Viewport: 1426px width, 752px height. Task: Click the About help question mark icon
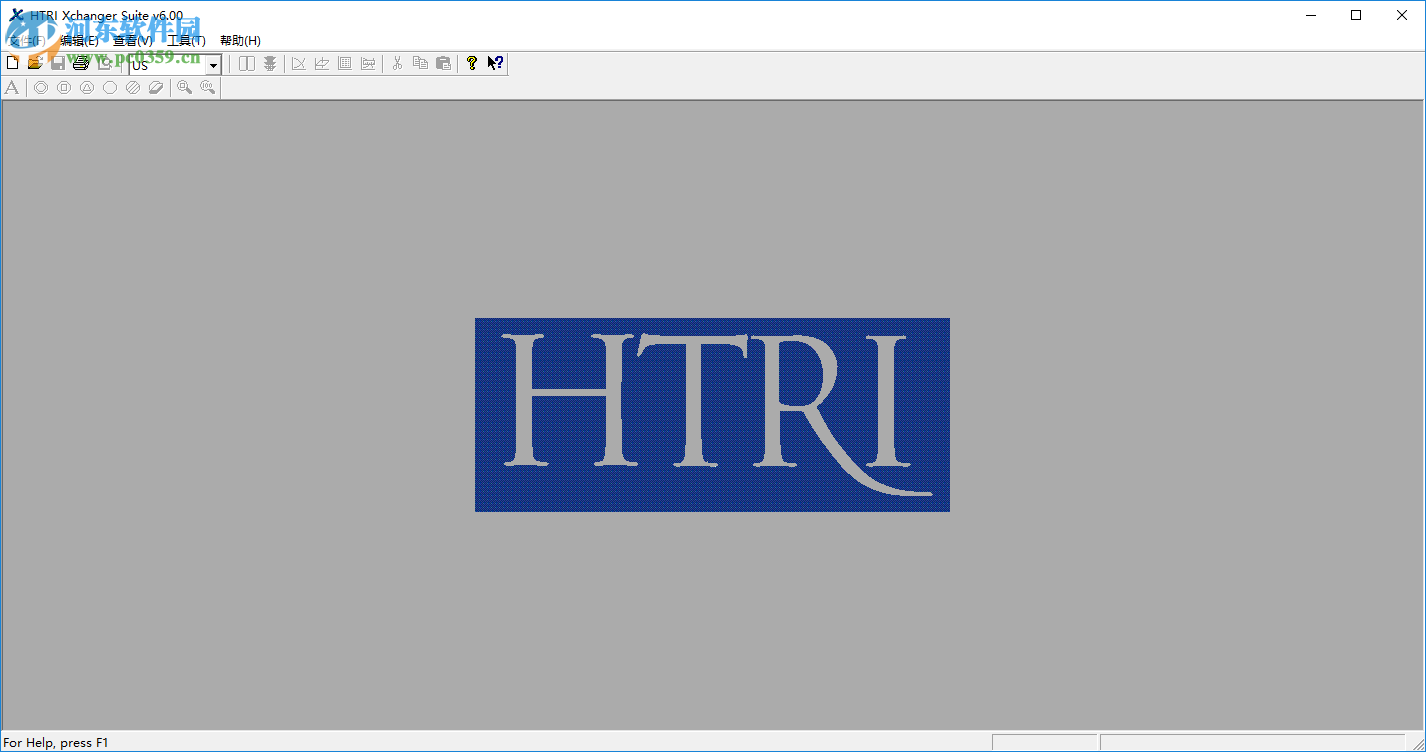click(471, 62)
